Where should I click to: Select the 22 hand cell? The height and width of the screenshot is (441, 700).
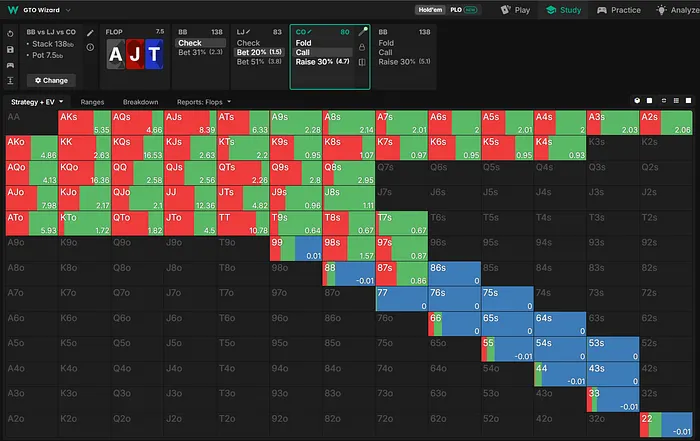click(x=666, y=424)
